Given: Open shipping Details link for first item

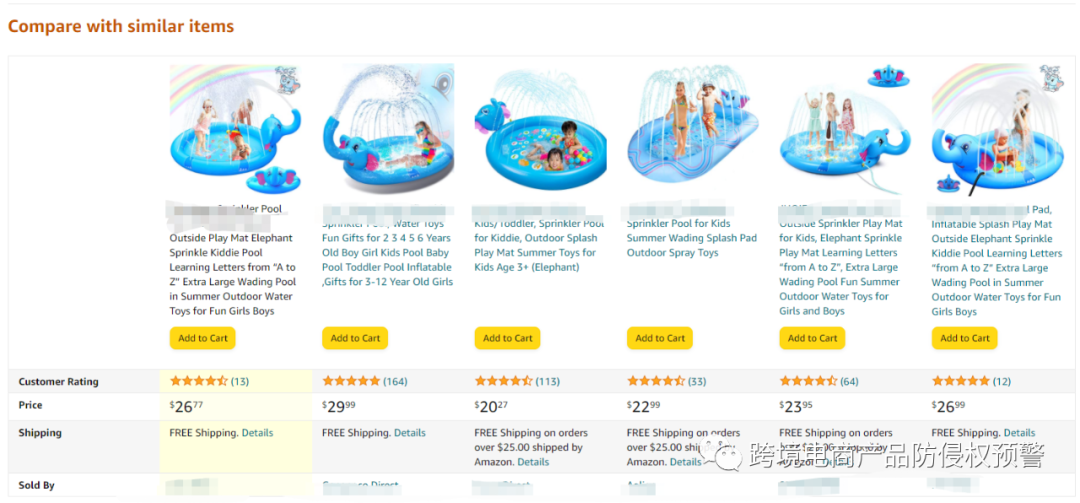Looking at the screenshot, I should point(257,433).
